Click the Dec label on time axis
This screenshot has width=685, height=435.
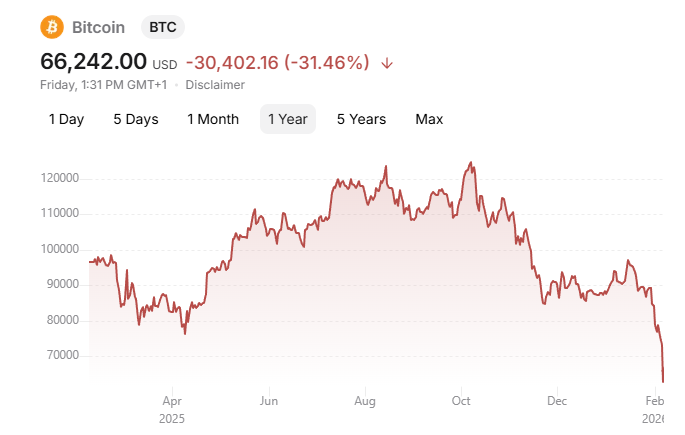pyautogui.click(x=557, y=401)
